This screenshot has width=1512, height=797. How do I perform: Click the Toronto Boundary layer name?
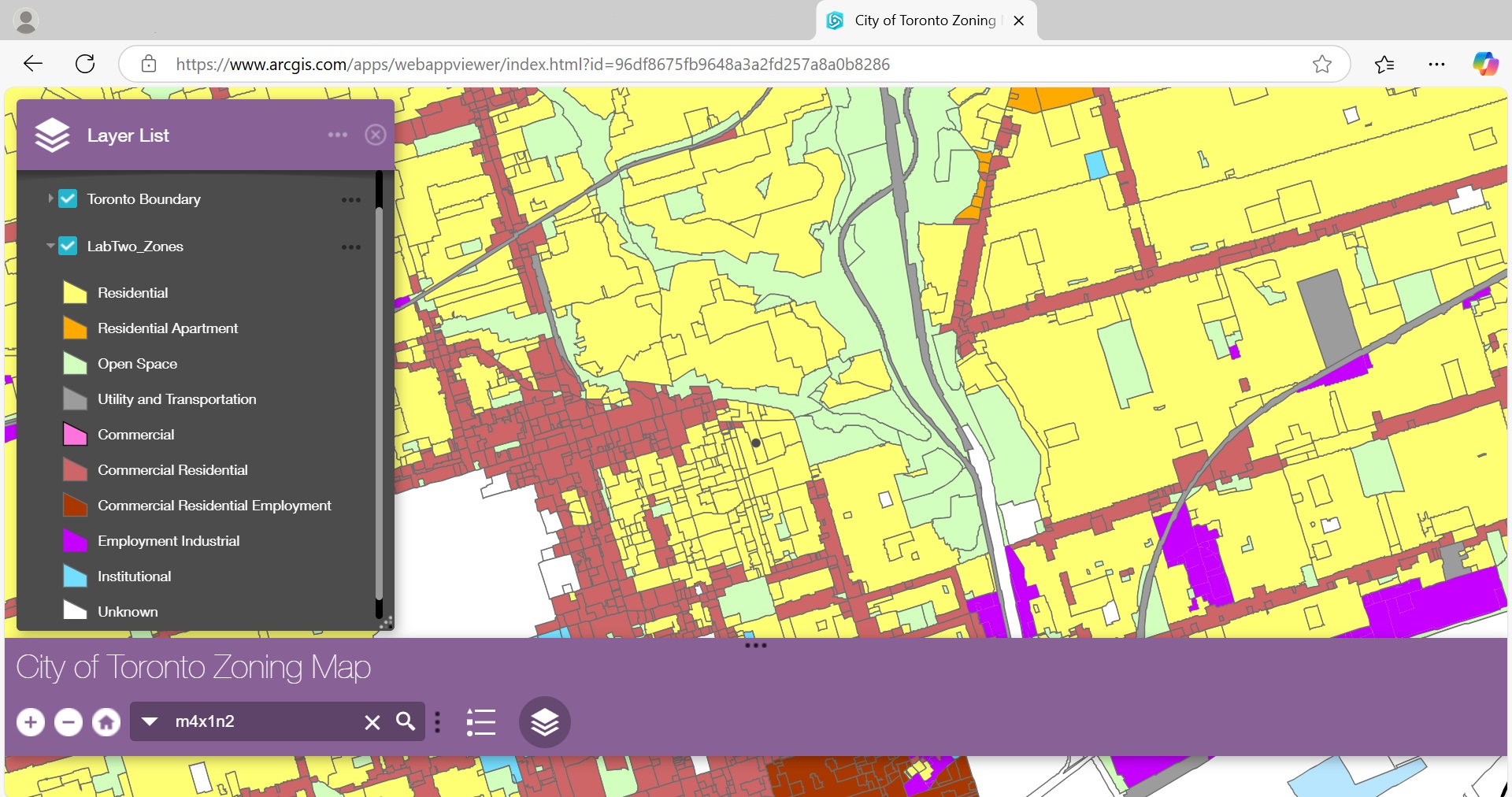point(144,199)
